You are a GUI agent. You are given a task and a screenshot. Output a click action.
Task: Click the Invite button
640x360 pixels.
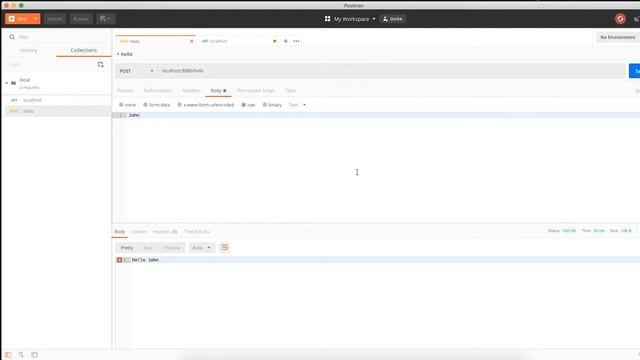click(x=393, y=19)
